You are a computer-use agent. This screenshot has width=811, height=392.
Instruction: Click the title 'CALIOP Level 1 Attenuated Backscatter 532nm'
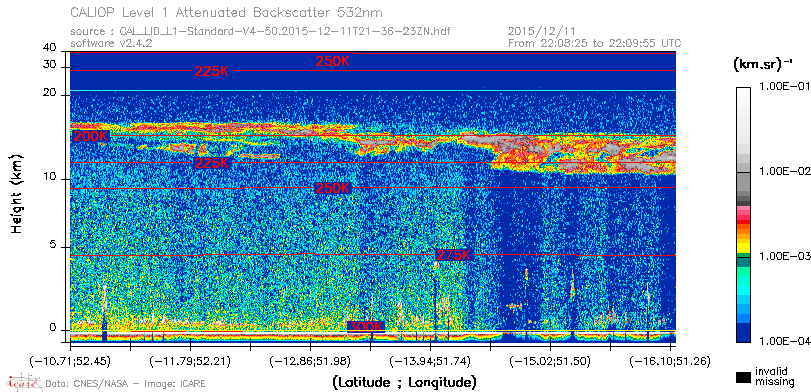coord(227,12)
